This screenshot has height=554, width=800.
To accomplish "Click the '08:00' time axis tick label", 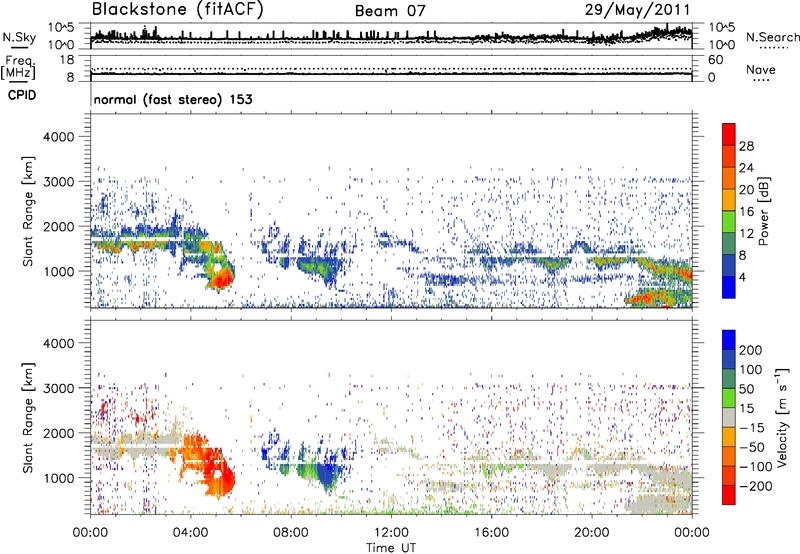I will [290, 533].
